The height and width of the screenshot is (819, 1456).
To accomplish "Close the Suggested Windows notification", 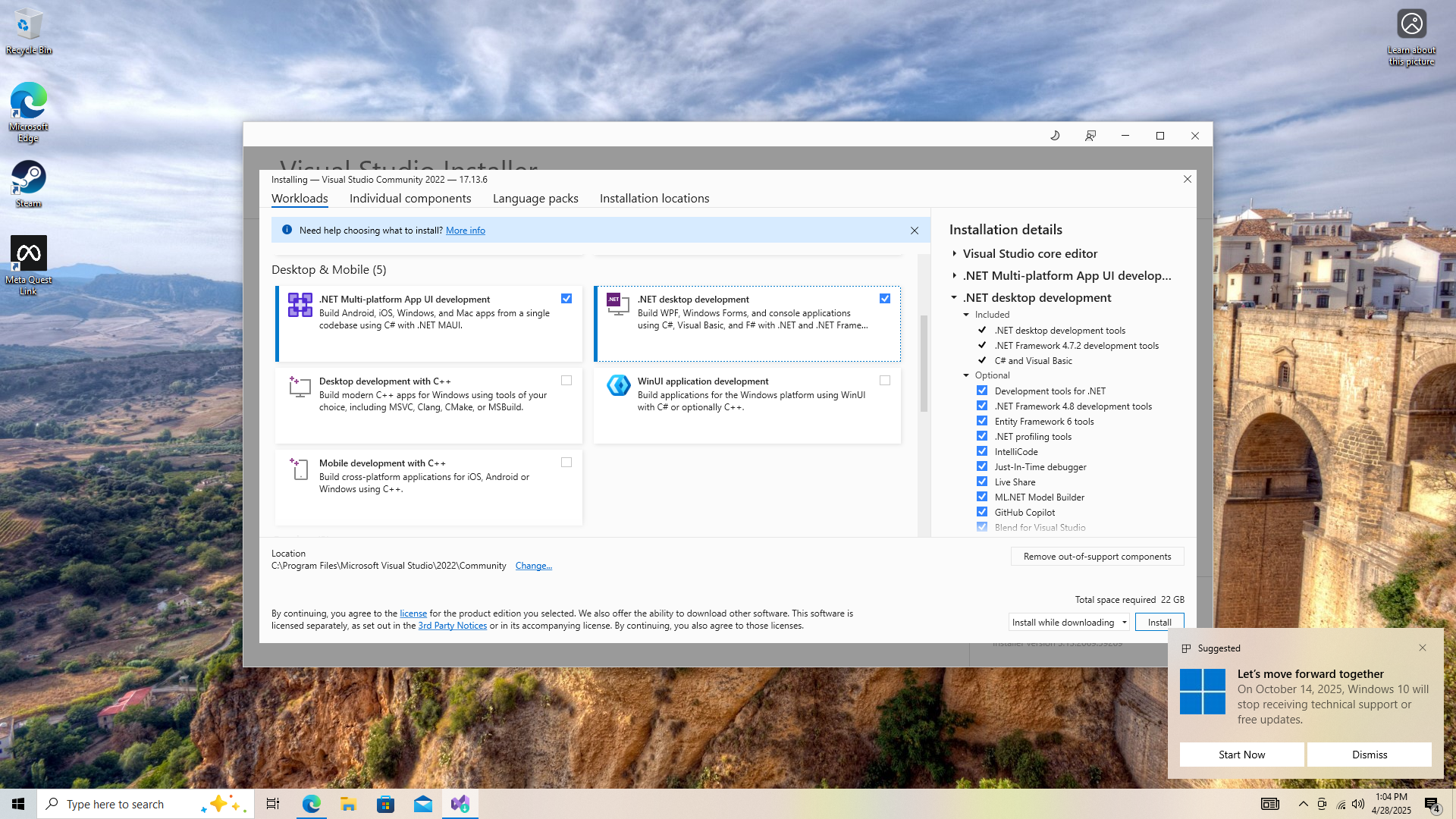I will [1423, 648].
